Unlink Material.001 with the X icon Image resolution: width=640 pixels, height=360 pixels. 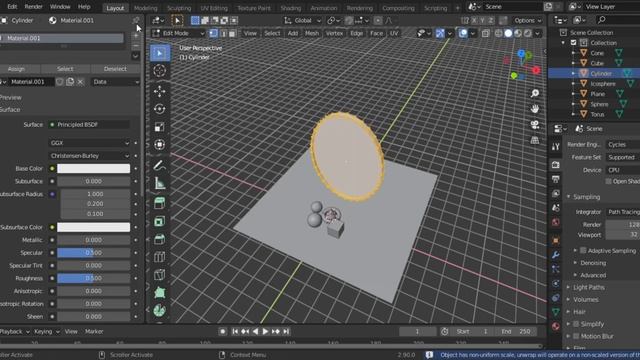click(x=80, y=82)
